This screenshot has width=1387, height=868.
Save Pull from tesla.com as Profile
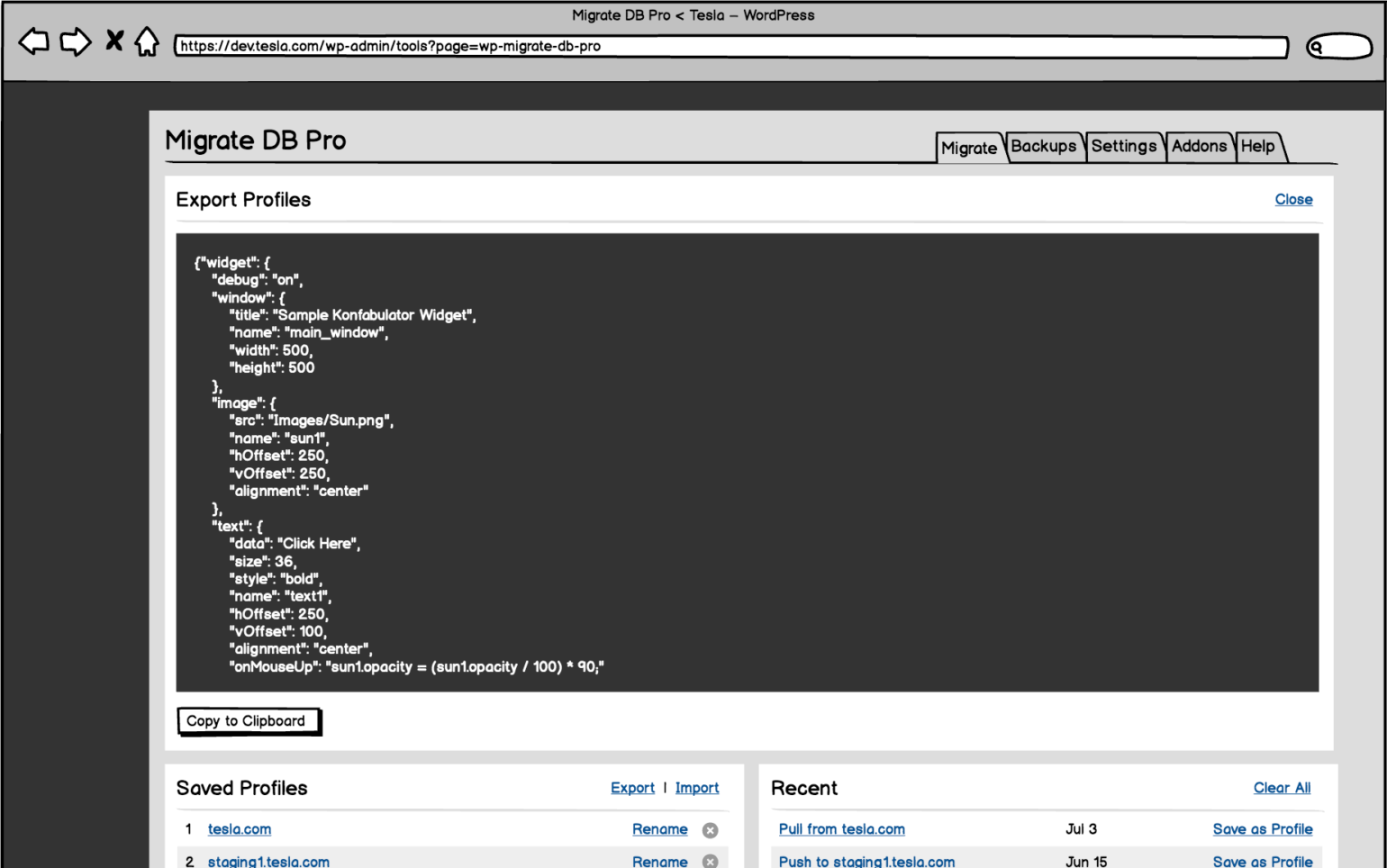point(1262,829)
